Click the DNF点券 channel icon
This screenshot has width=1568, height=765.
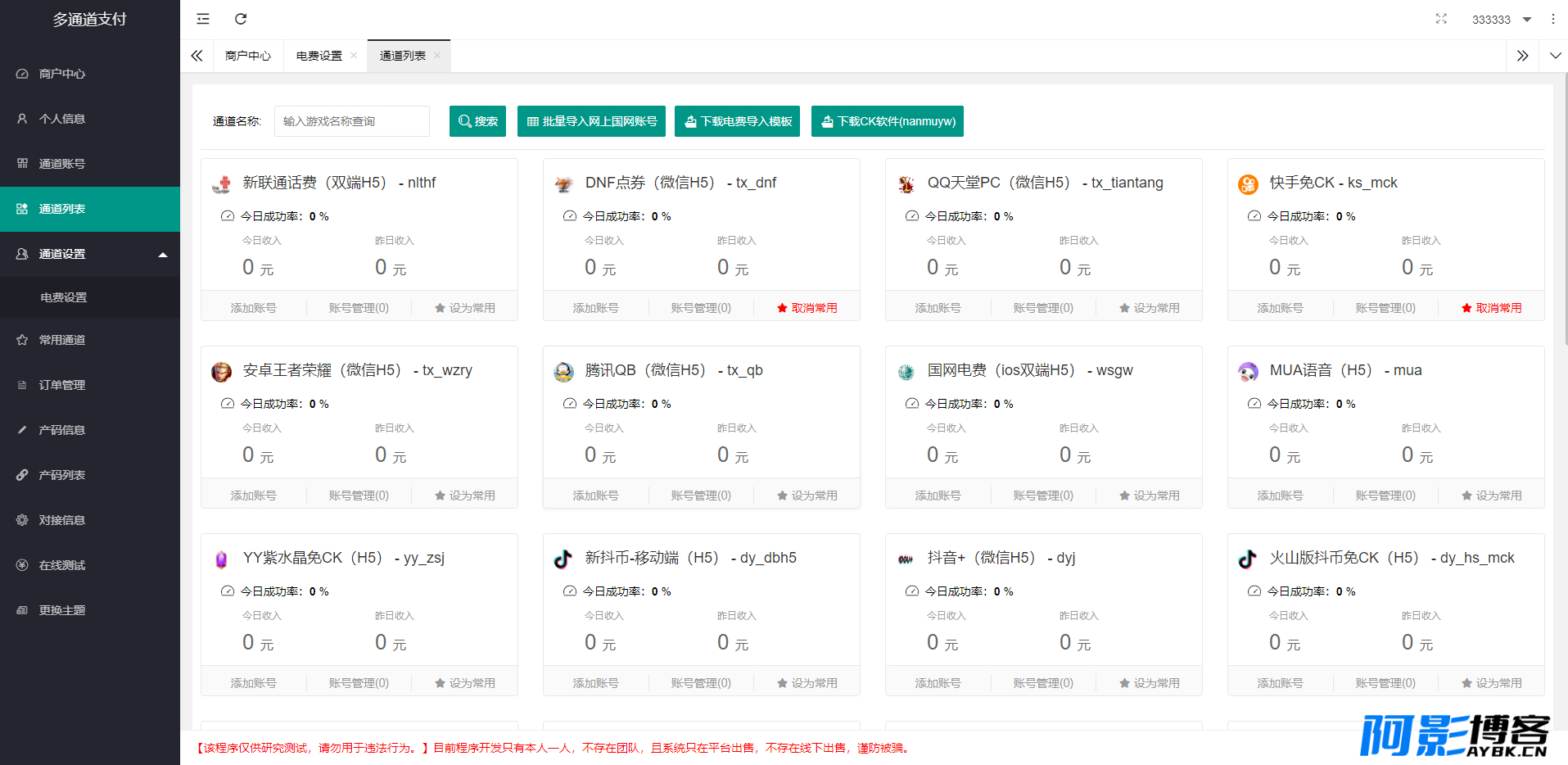point(563,184)
